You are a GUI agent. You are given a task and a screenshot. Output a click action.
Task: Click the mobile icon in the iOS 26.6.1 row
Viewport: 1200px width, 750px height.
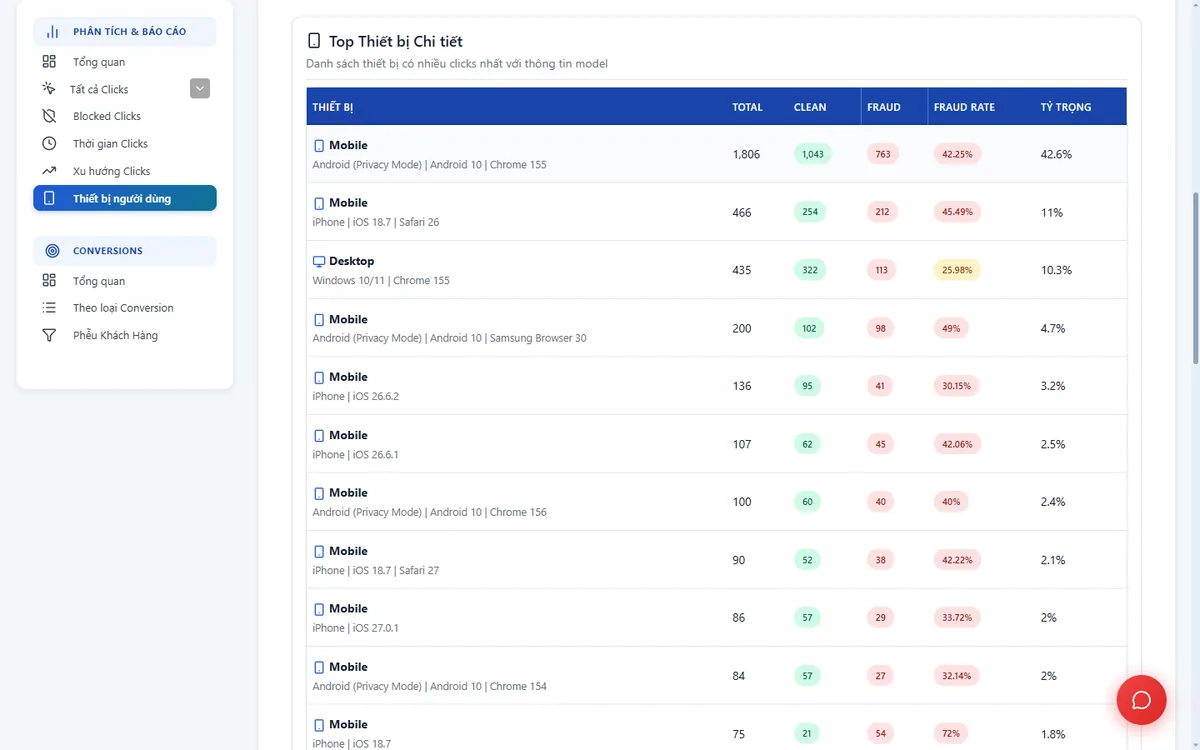coord(319,435)
